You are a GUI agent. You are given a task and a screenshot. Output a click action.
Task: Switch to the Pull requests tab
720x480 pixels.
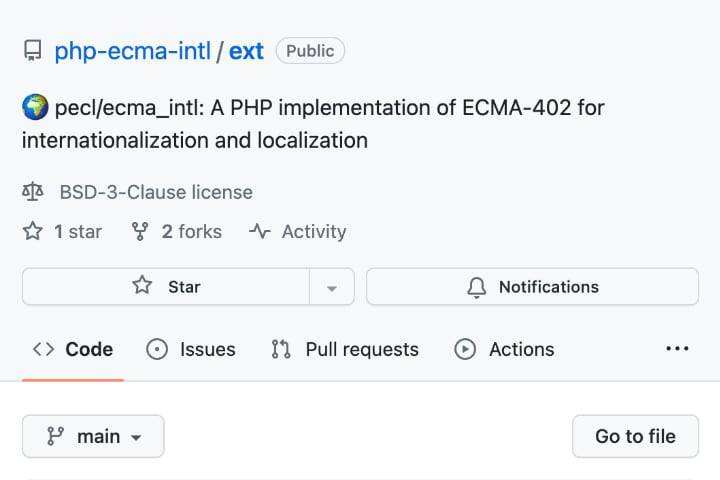pyautogui.click(x=345, y=350)
